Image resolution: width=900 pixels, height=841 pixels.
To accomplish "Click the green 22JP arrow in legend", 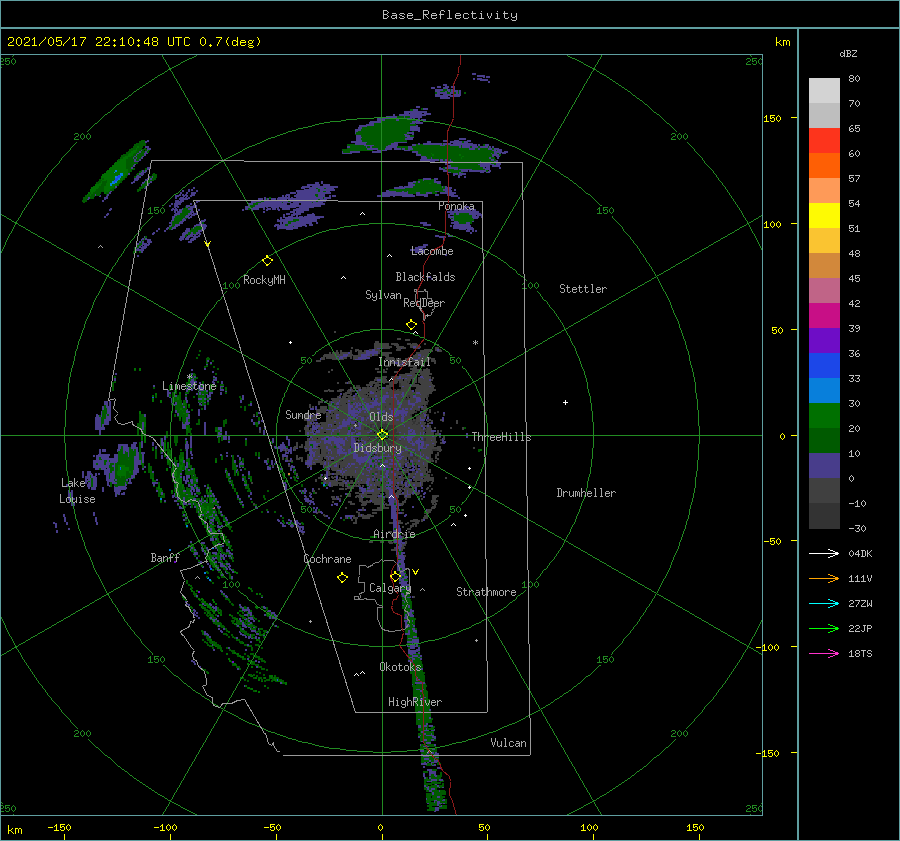I will click(x=824, y=629).
